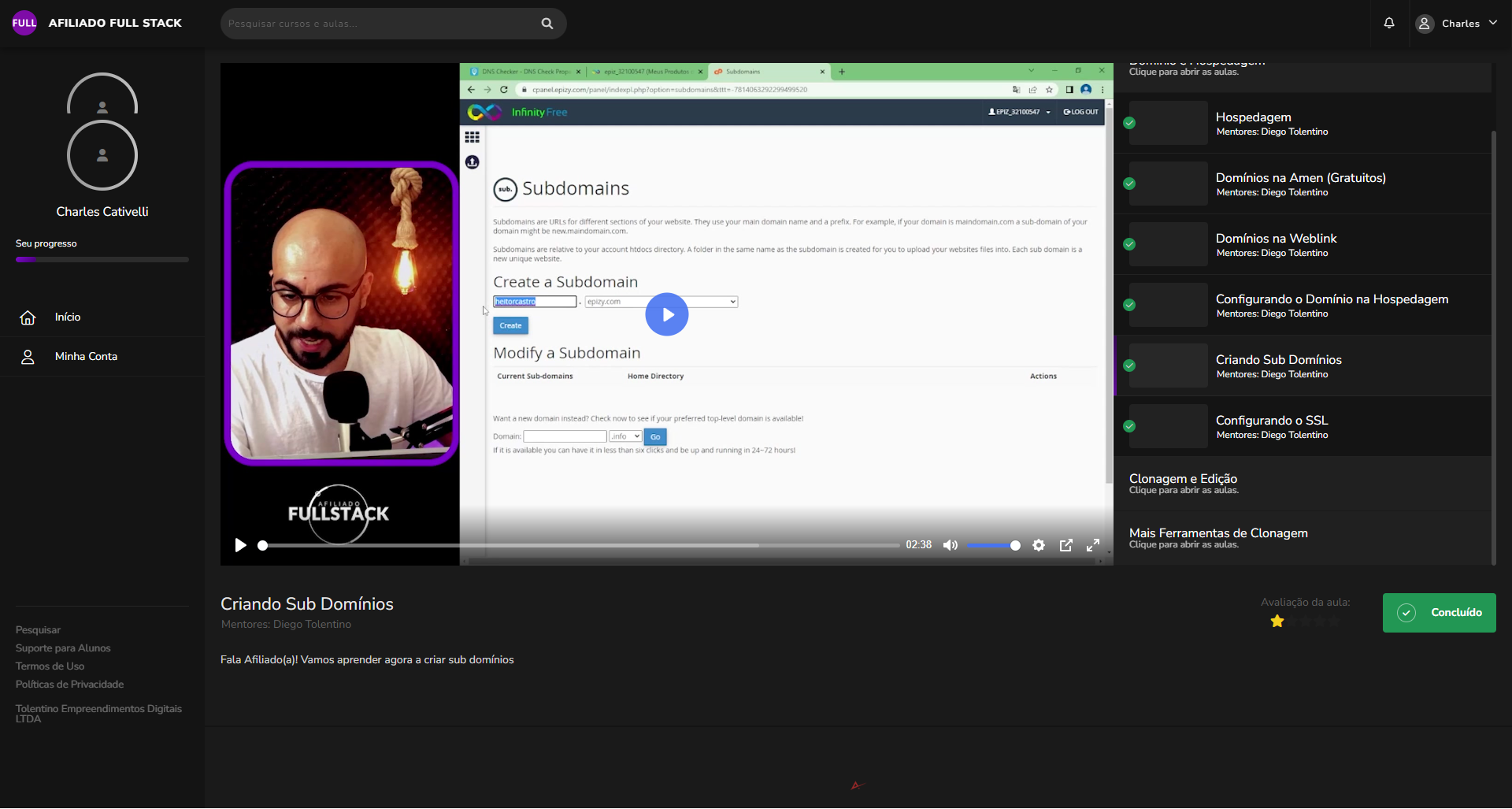Click the search magnifier icon
This screenshot has width=1512, height=809.
tap(547, 24)
